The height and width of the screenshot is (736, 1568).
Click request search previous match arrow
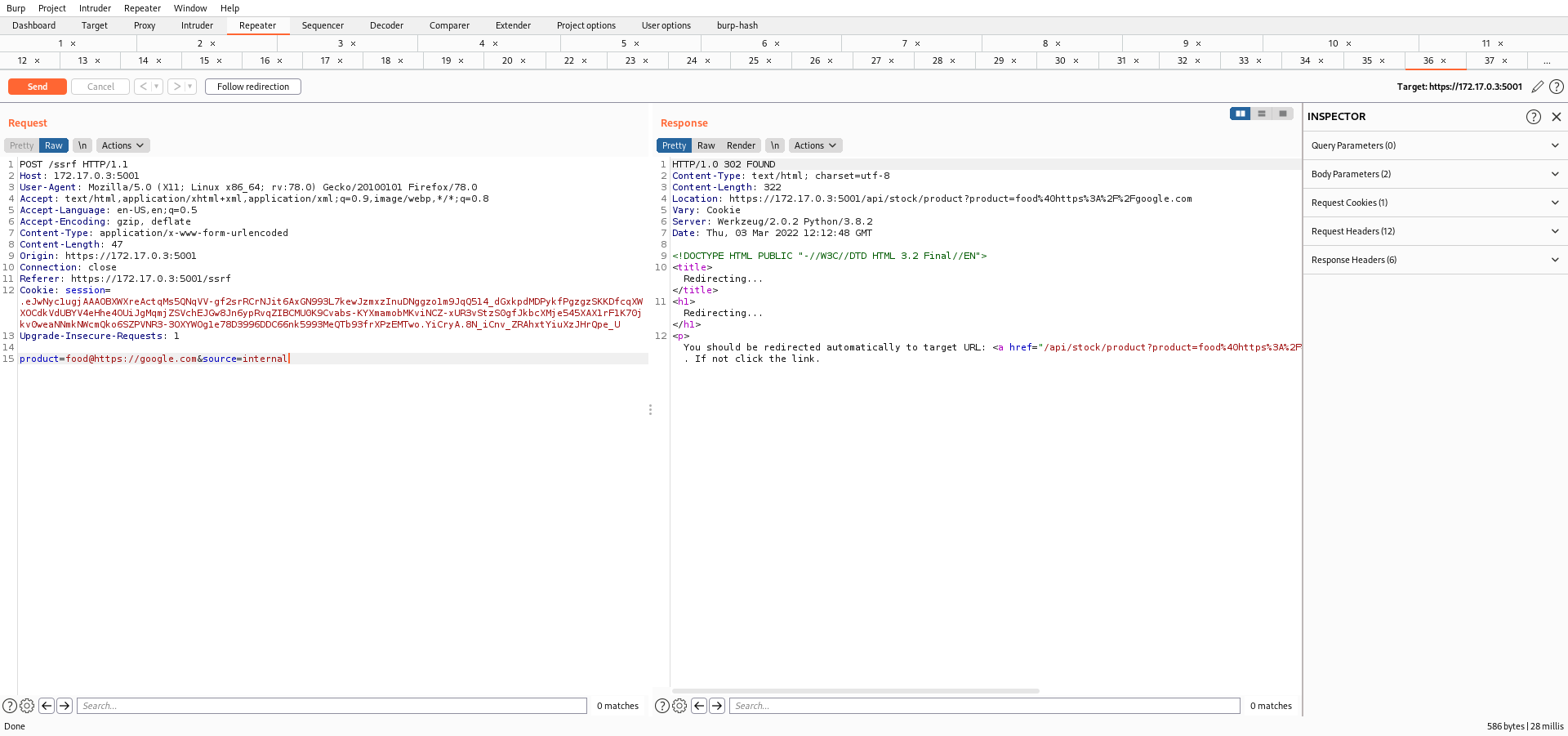pyautogui.click(x=47, y=706)
